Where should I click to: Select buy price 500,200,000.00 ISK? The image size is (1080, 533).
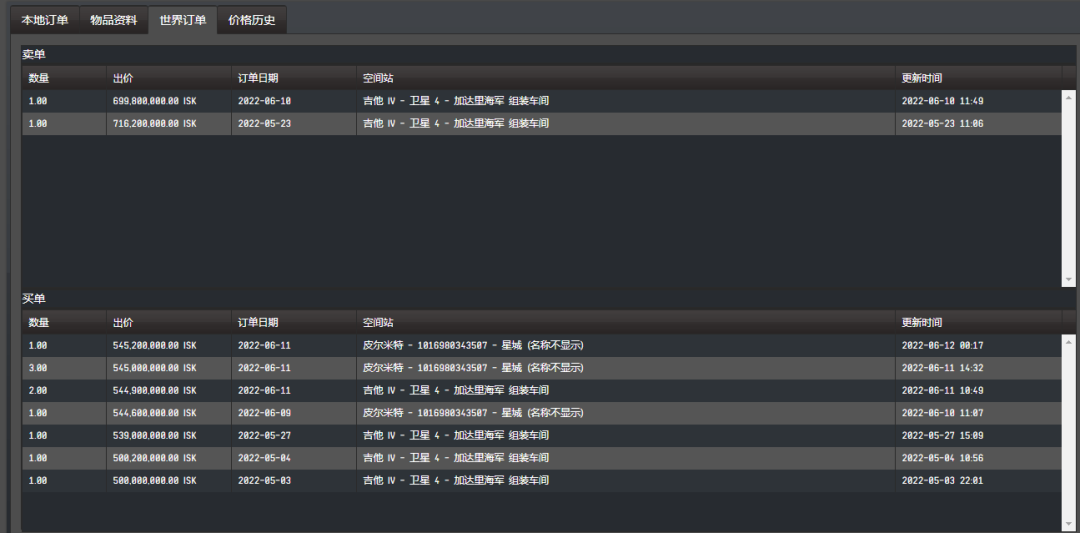tap(154, 458)
